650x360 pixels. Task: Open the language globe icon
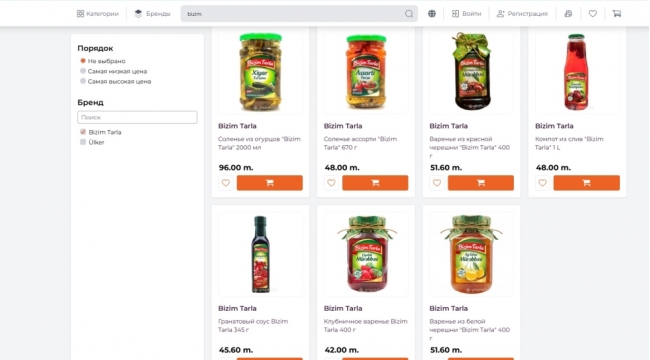(432, 14)
